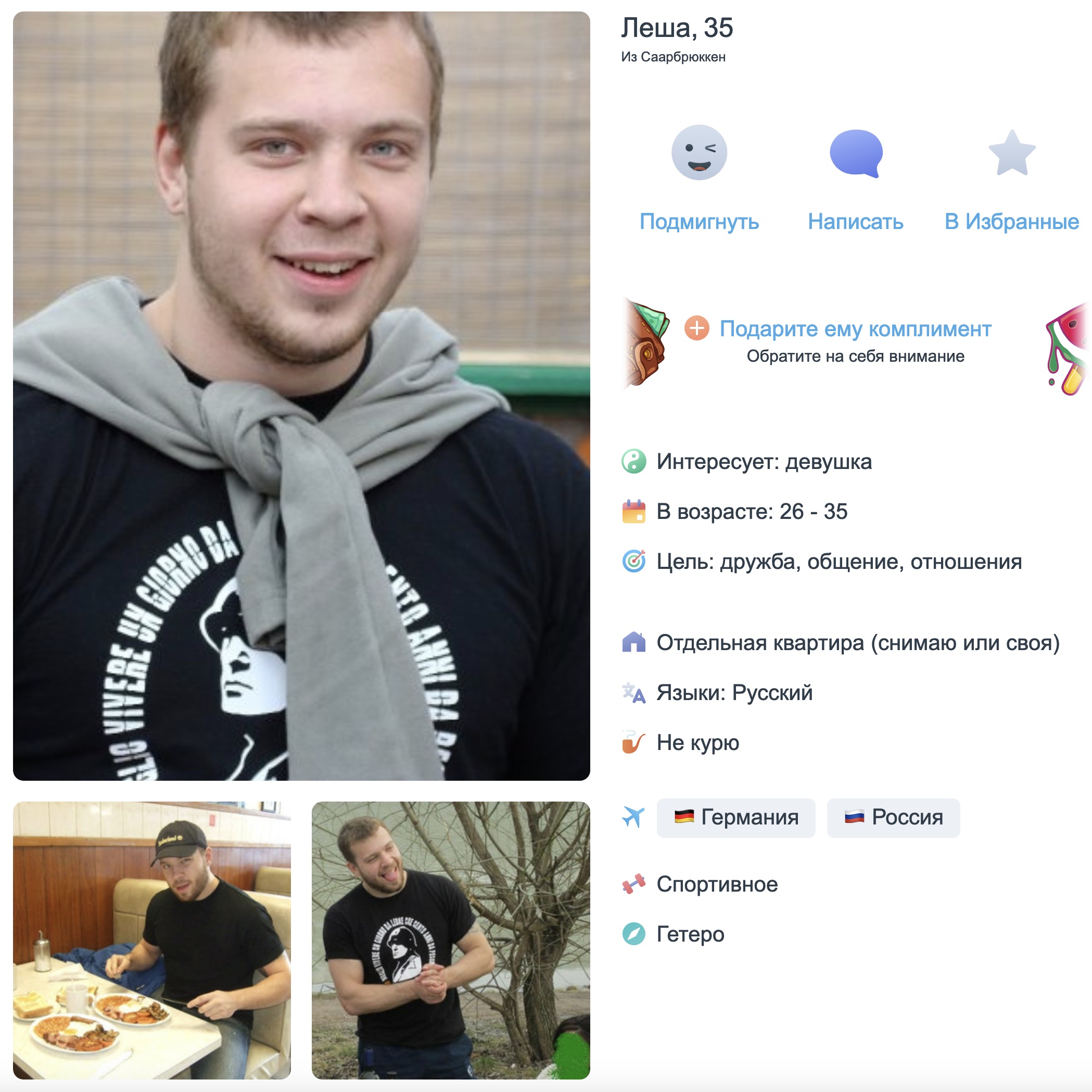Viewport: 1092px width, 1092px height.
Task: Click the yin-yang interest icon
Action: (x=633, y=462)
